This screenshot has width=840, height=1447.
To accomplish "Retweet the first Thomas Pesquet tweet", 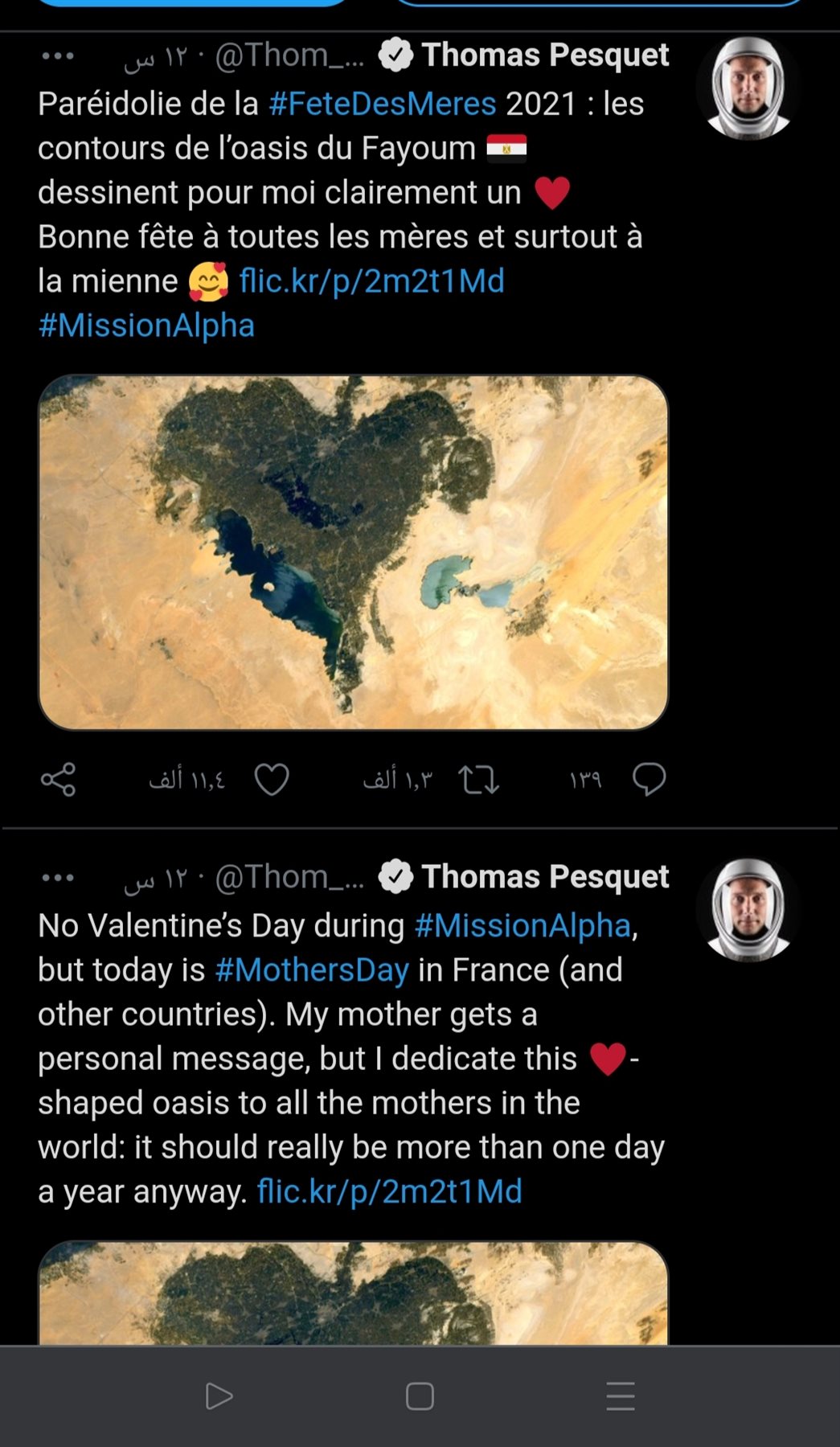I will (478, 779).
